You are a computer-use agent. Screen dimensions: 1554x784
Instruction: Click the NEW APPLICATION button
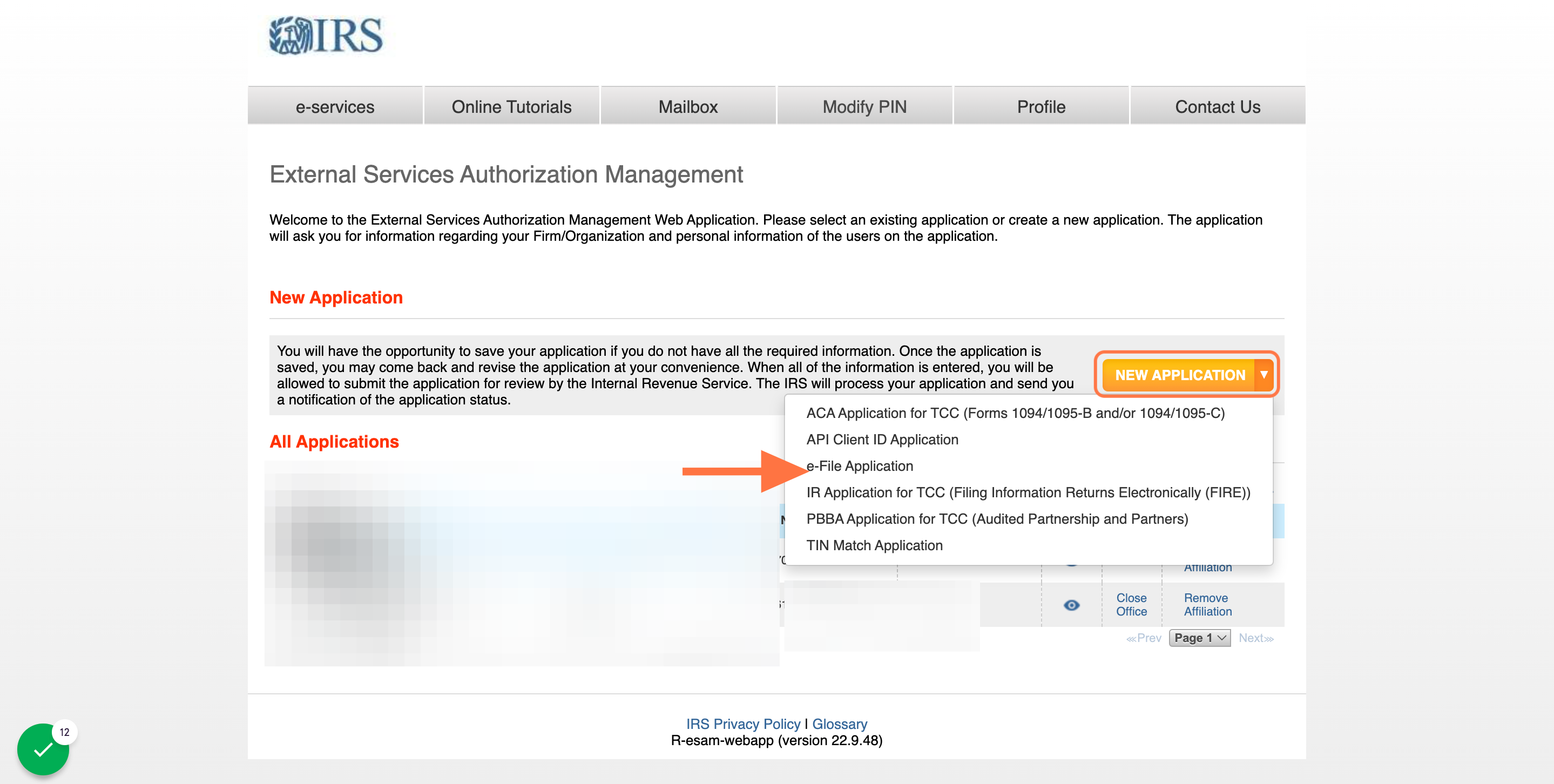(x=1179, y=375)
